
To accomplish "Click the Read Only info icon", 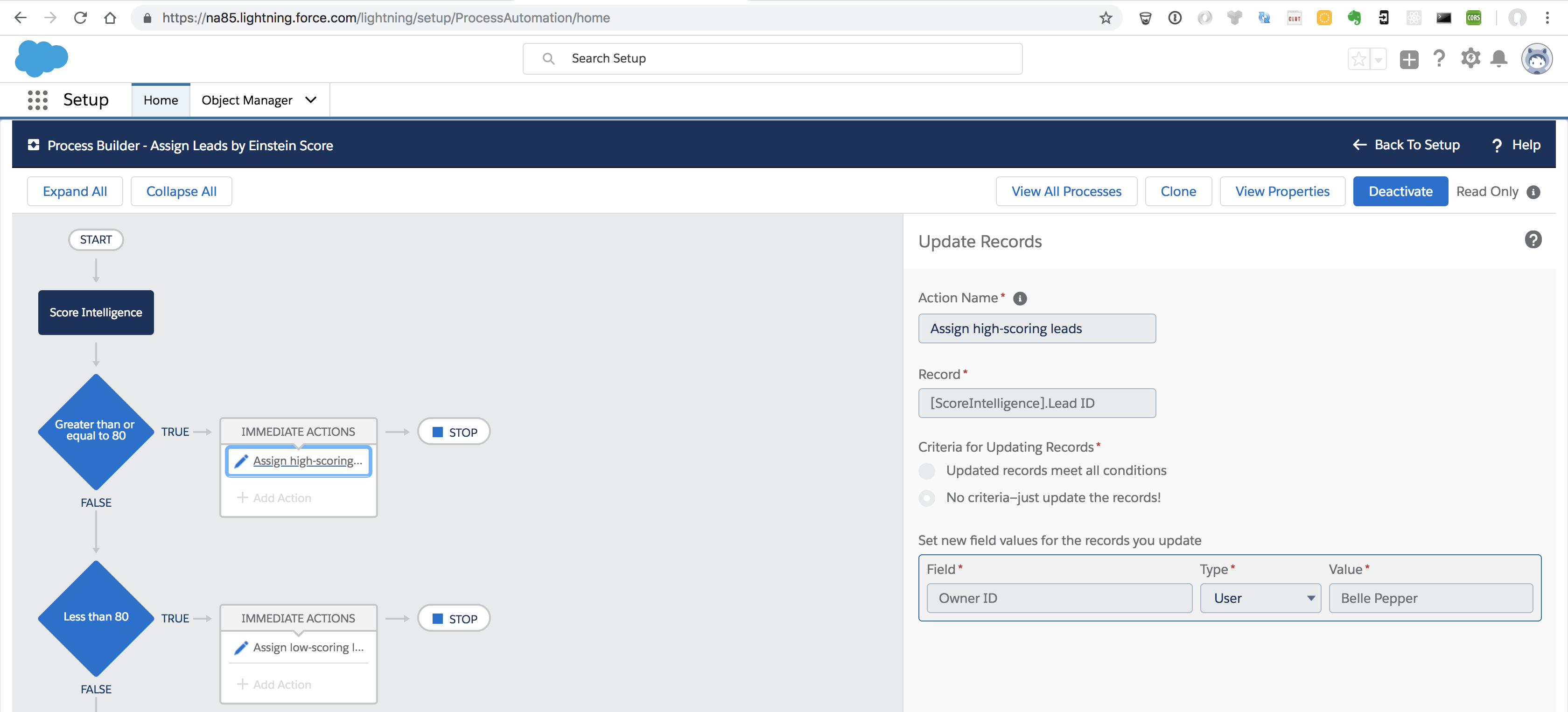I will [1533, 192].
